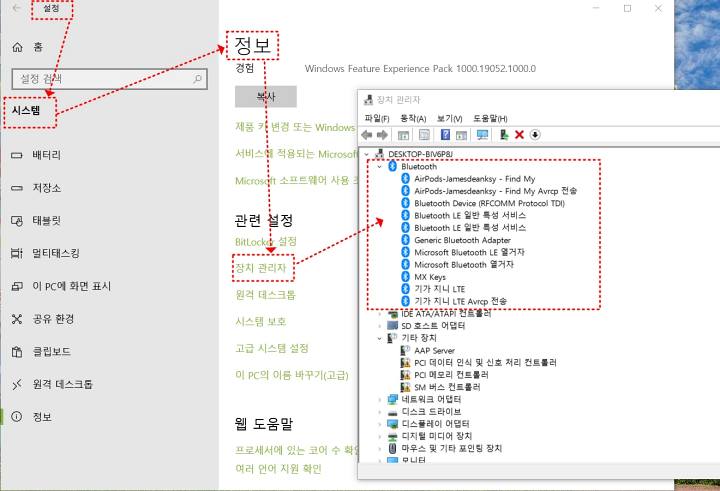Go to 홈 in the Settings sidebar

point(38,47)
